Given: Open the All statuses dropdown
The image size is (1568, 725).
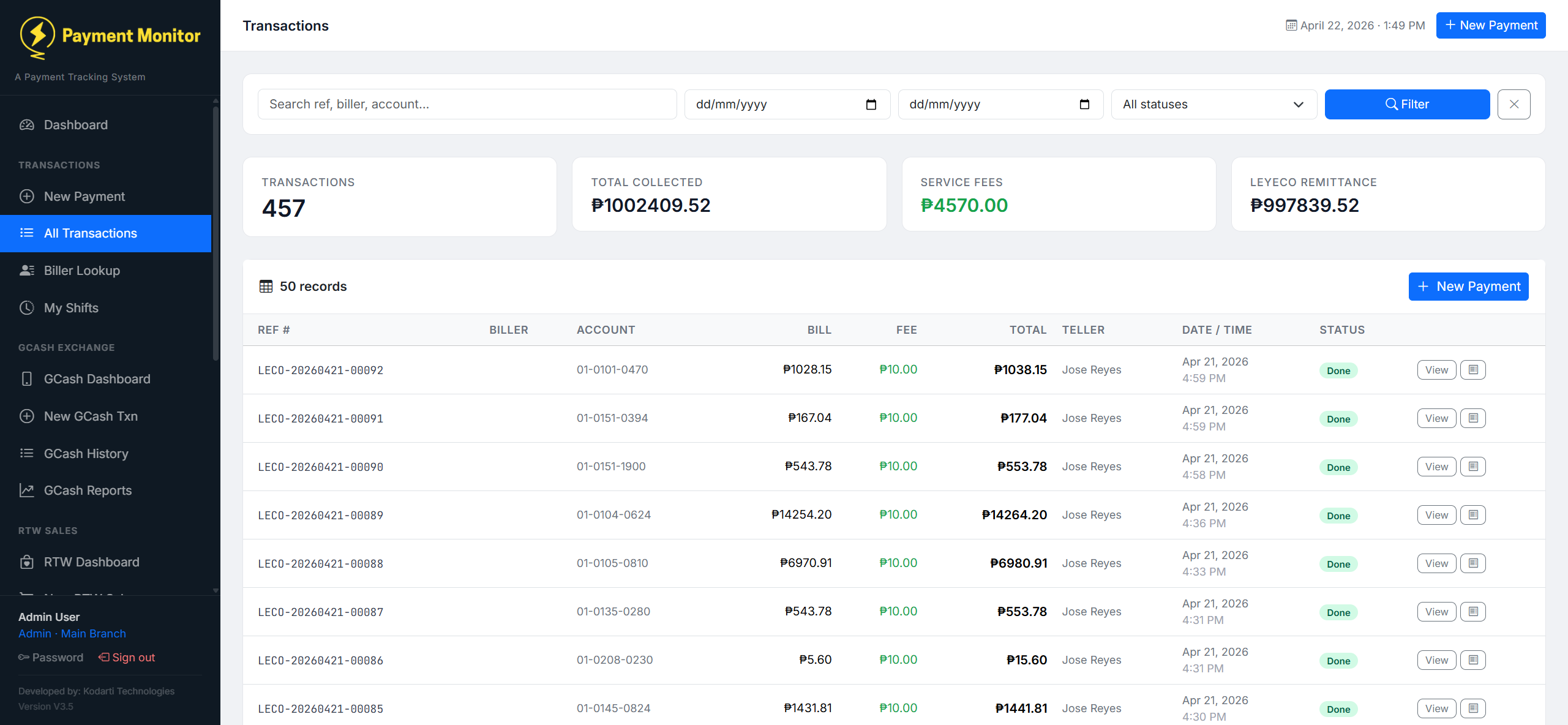Looking at the screenshot, I should 1214,104.
